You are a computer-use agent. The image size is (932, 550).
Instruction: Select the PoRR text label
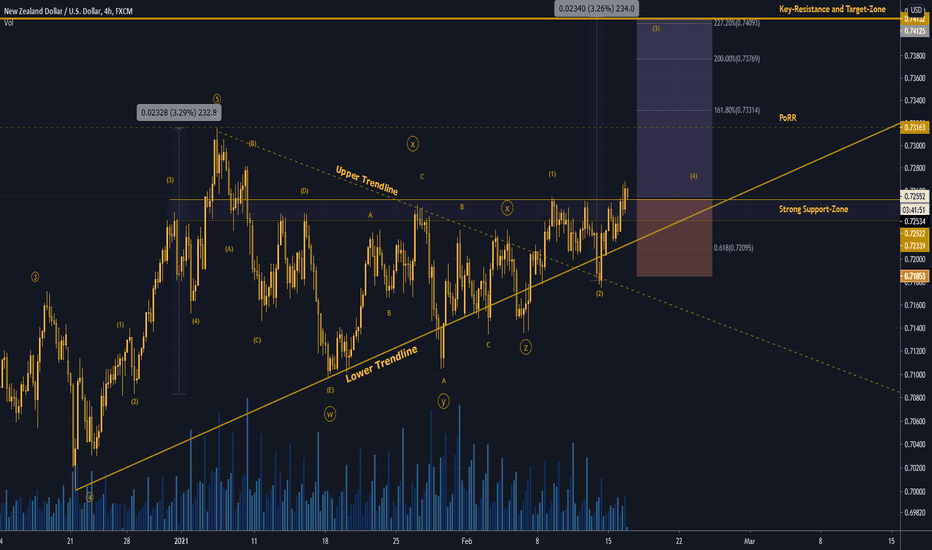click(x=788, y=118)
